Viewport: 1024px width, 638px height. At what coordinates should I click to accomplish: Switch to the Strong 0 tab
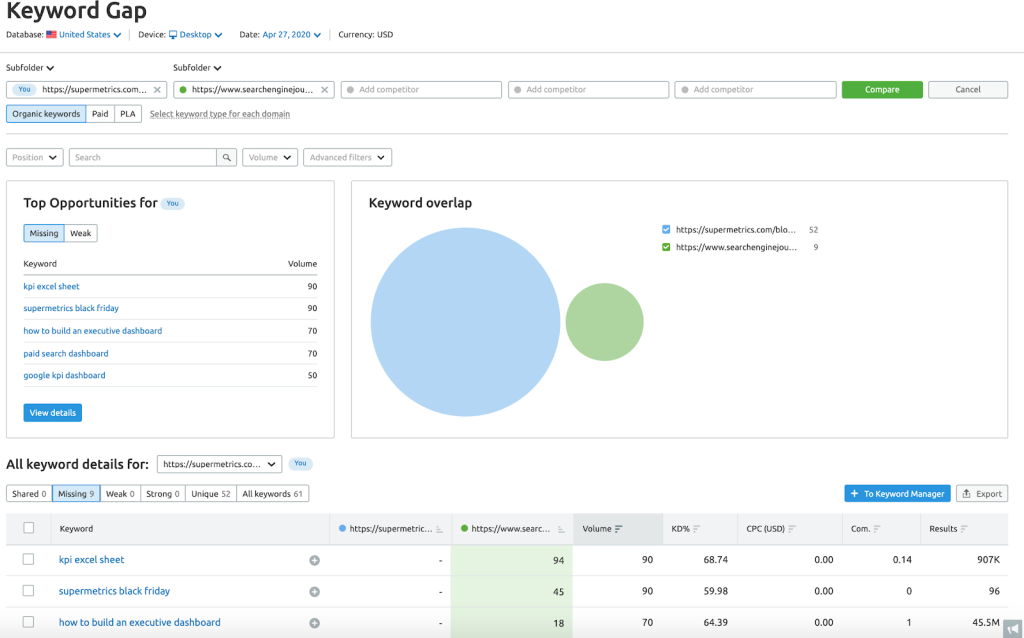tap(163, 494)
